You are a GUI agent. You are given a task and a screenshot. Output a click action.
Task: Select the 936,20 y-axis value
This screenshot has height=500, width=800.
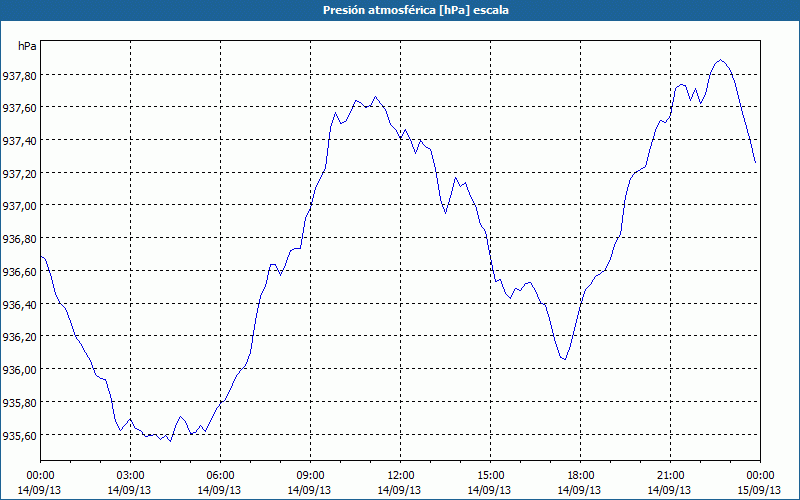[x=19, y=337]
